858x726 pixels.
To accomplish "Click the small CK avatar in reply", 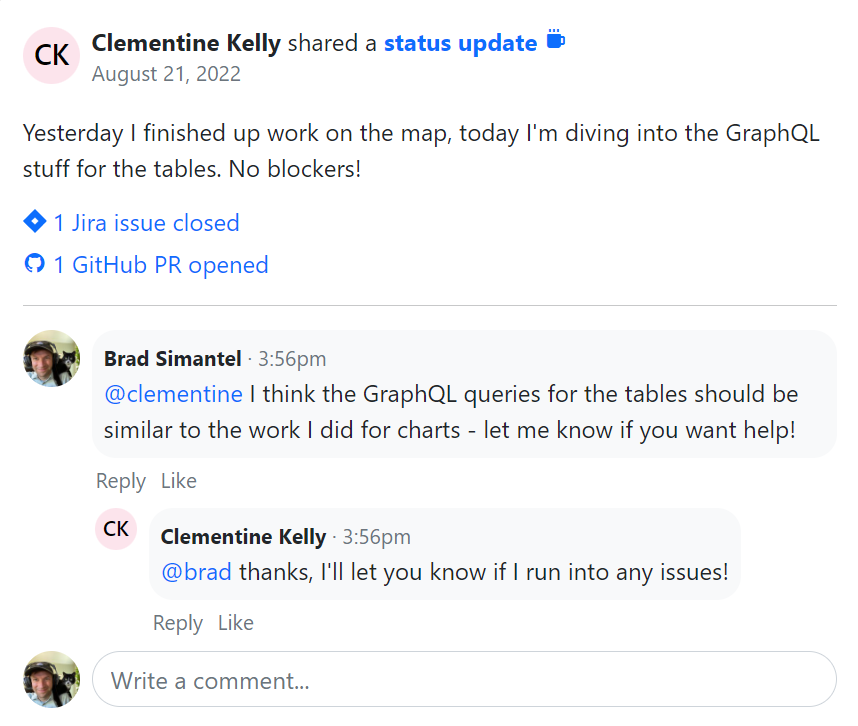I will pyautogui.click(x=116, y=529).
